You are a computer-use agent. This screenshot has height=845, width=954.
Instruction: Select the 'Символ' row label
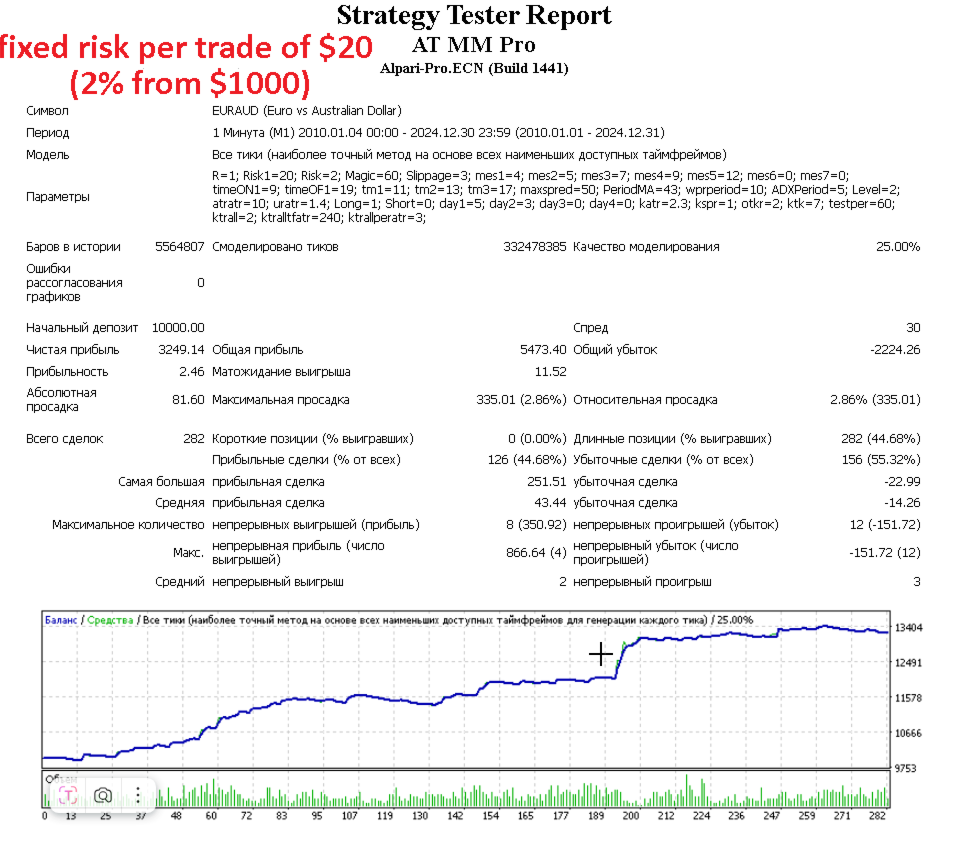click(x=47, y=111)
